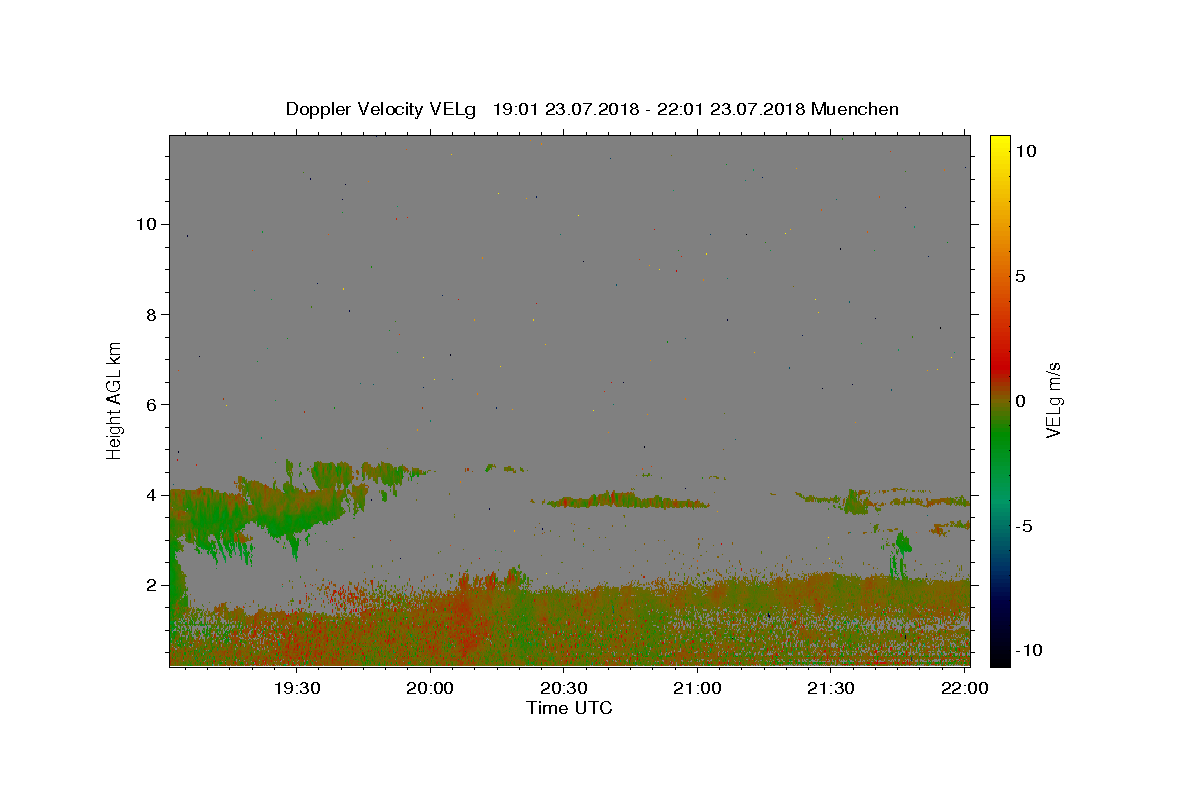
Task: Select the 'Time UTC' axis label
Action: pos(569,708)
